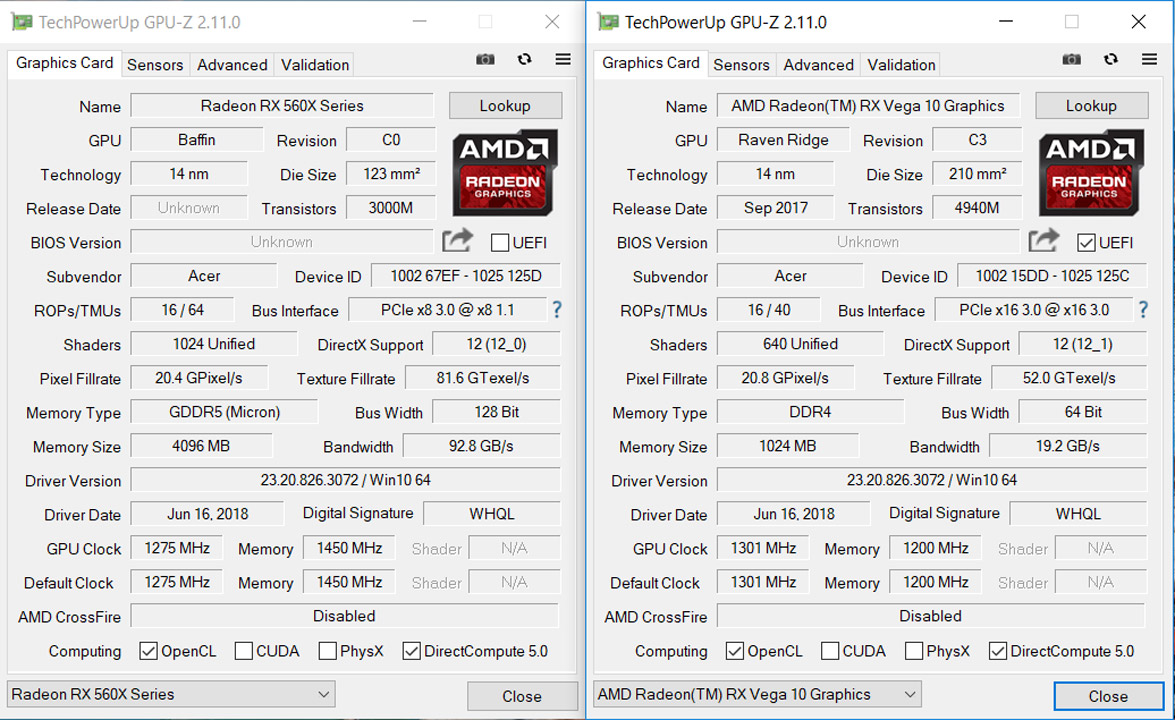Click the Name field showing AMD Radeon(TM) RX Vega 10
Screen dimensions: 1175x720
[x=868, y=106]
